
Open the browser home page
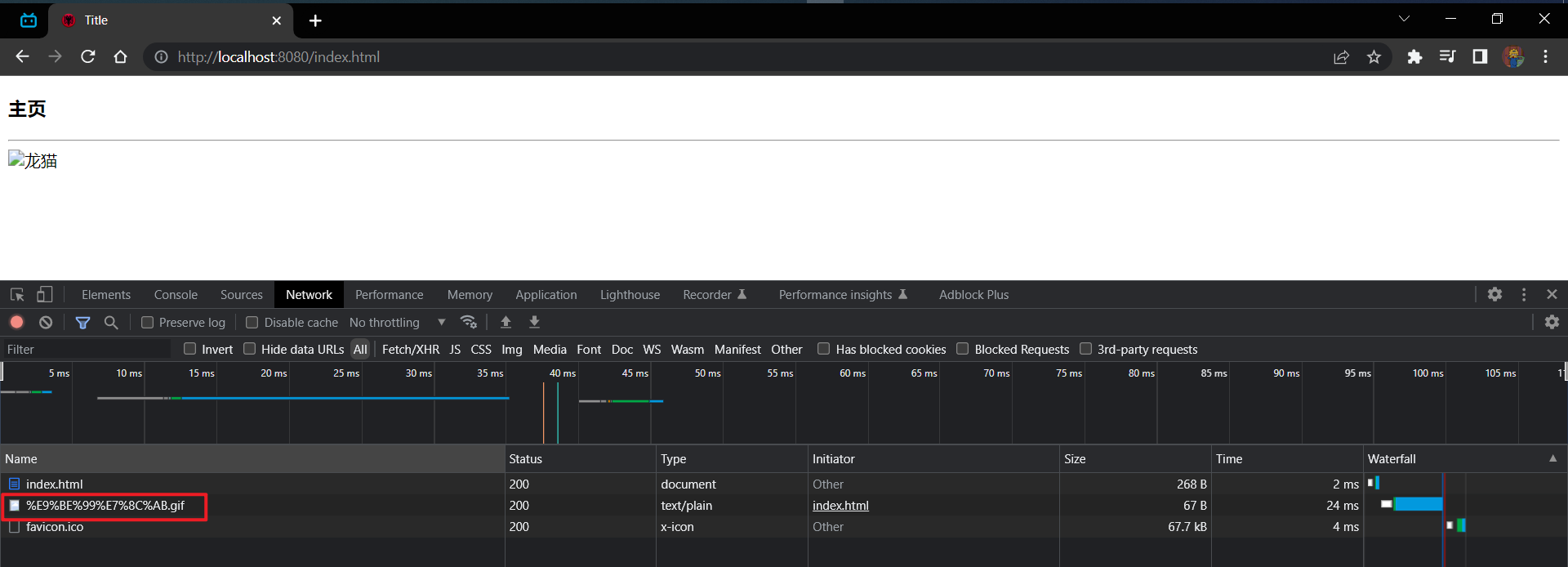click(121, 56)
